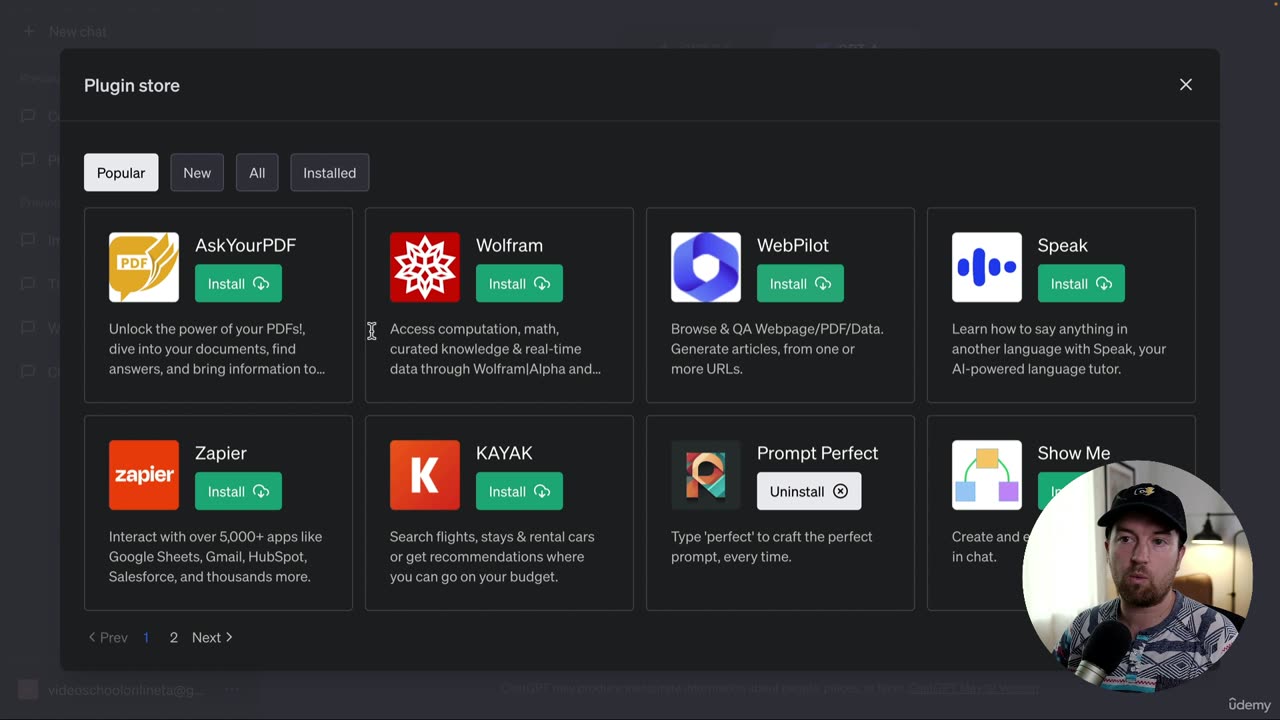Click the KAYAK title text
1280x720 pixels.
click(x=504, y=453)
